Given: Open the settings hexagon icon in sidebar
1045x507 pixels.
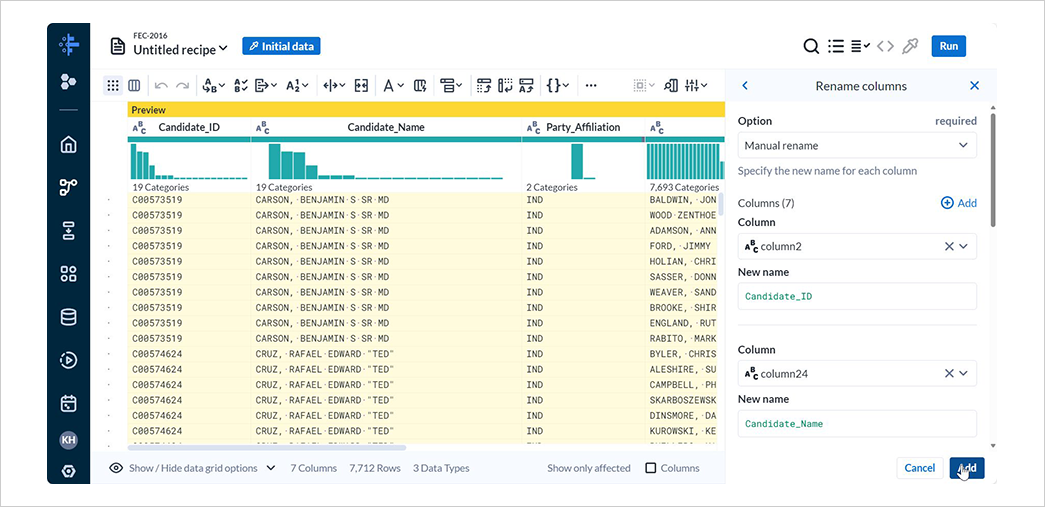Looking at the screenshot, I should 68,471.
